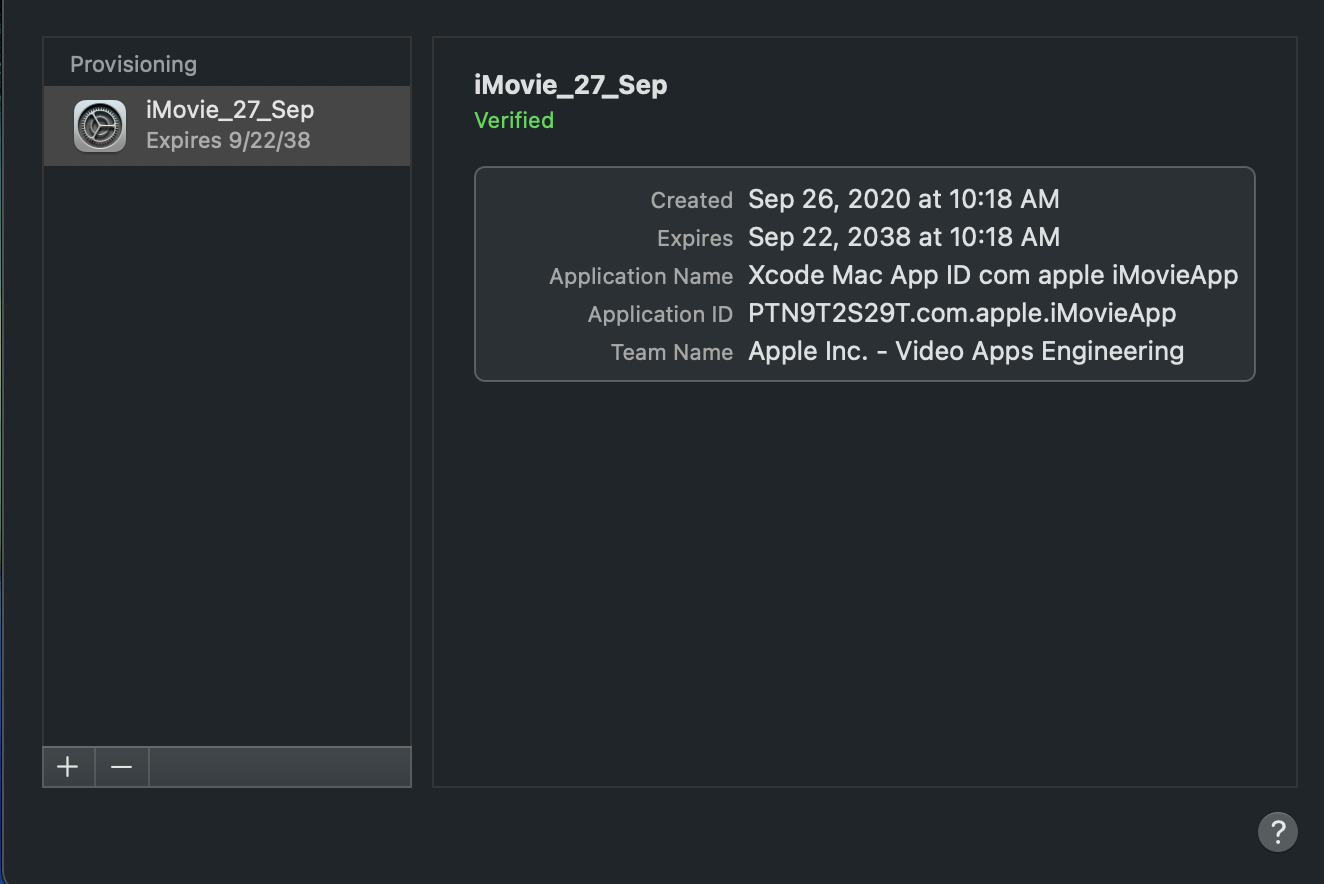Click the Expires field label in details
Screen dimensions: 1324x884
tap(694, 238)
